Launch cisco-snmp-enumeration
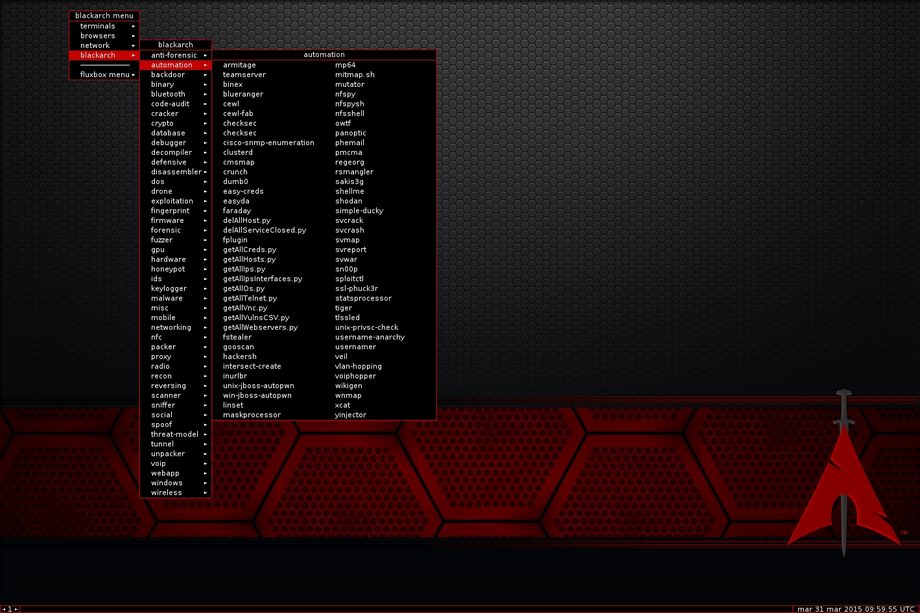Screen dimensions: 920x613 coord(269,143)
